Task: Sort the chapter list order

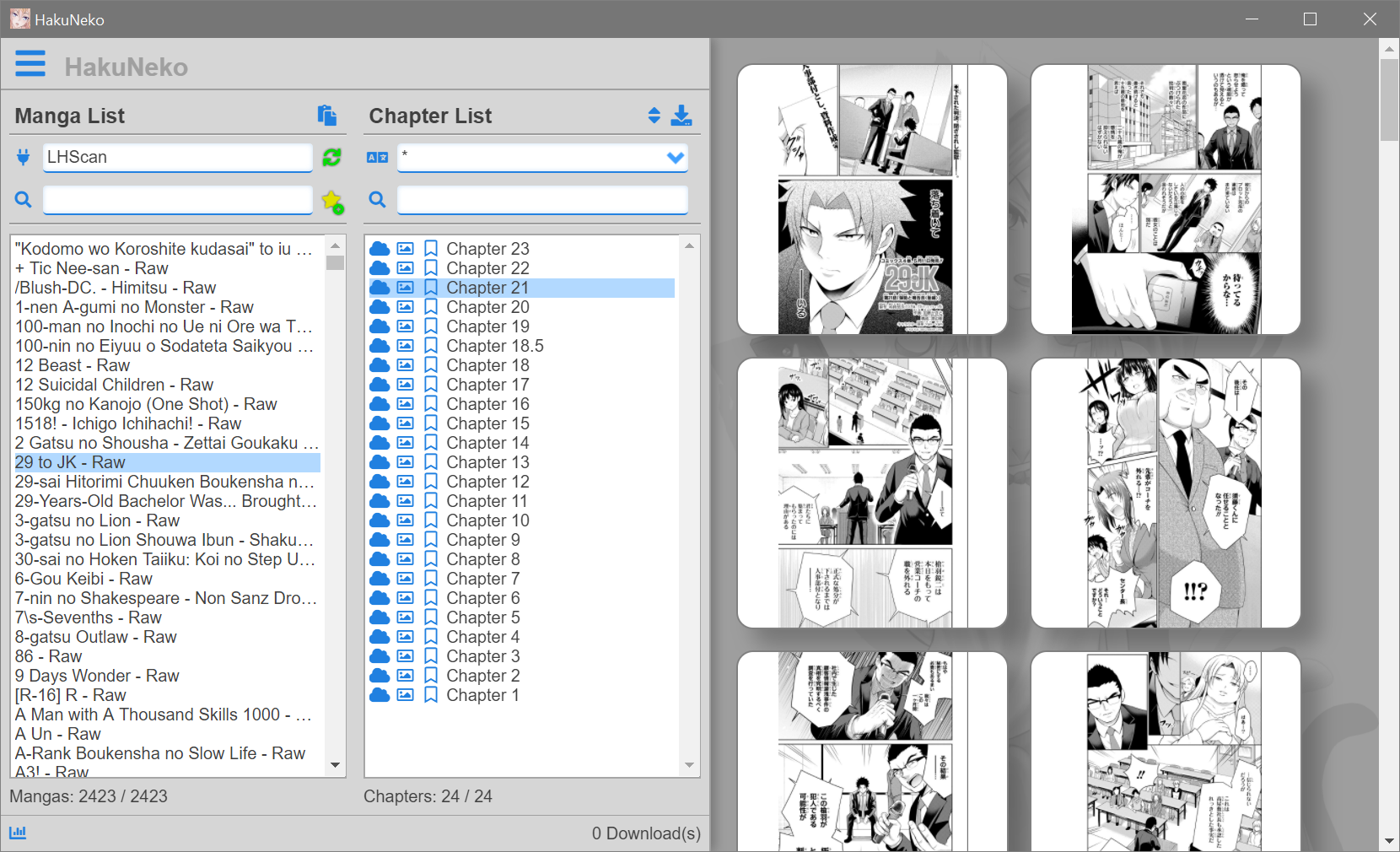Action: click(x=654, y=116)
